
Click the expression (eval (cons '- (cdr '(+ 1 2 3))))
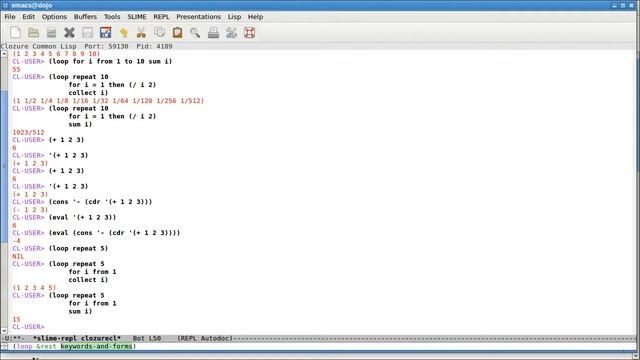(x=114, y=233)
